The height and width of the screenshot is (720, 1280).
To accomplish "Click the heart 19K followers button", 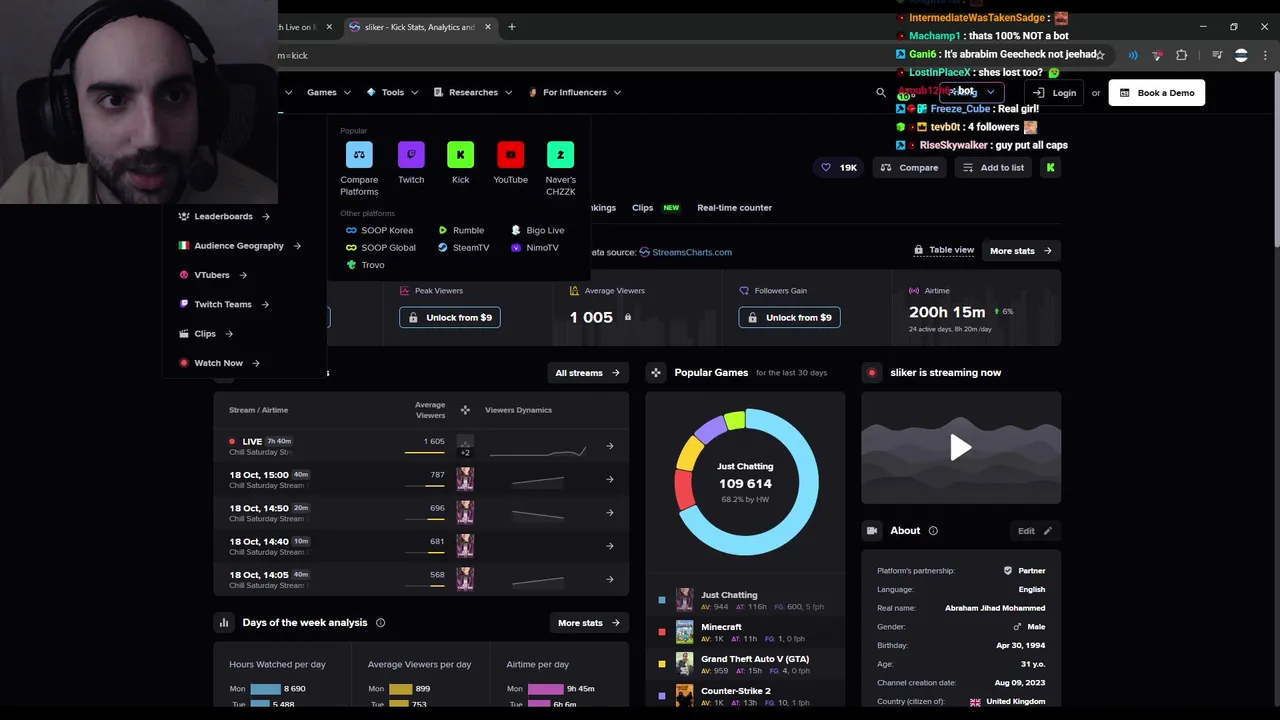I will tap(839, 168).
